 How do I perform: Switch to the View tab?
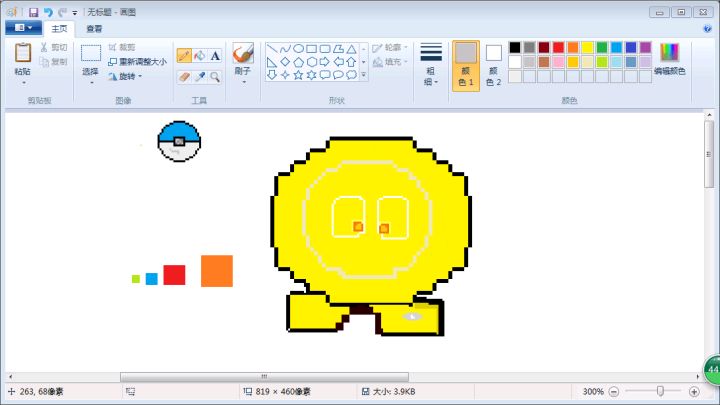(x=94, y=29)
